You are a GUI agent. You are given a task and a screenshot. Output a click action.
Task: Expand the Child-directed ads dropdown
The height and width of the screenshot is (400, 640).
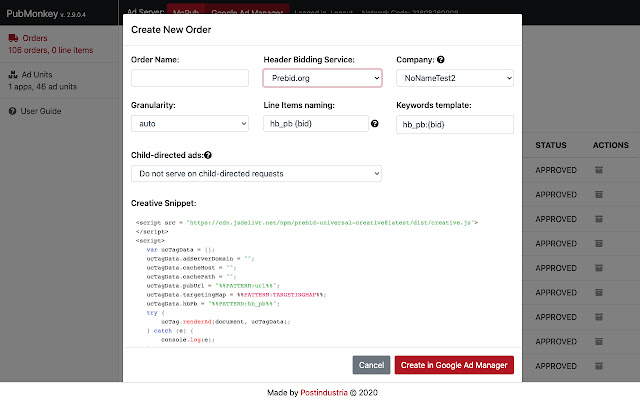tap(256, 173)
